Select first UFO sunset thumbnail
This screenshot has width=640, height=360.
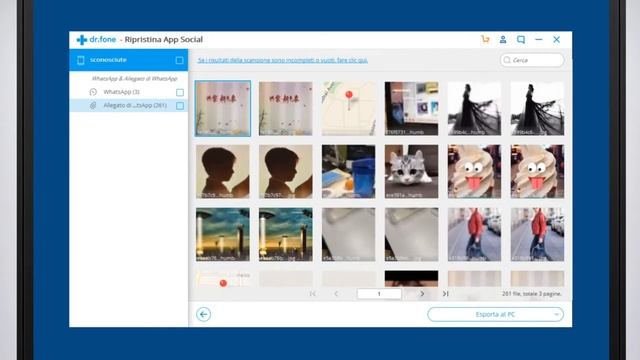click(223, 234)
